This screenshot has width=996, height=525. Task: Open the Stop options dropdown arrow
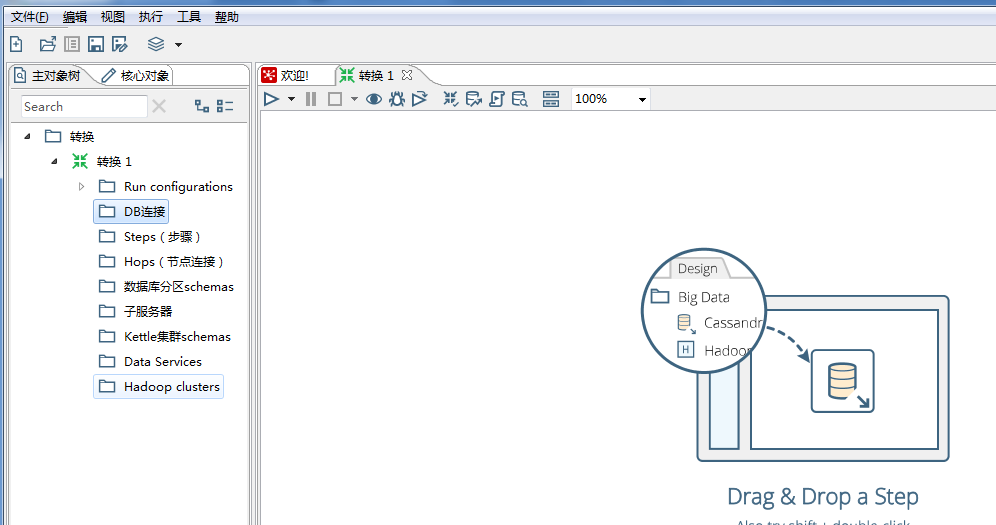coord(354,99)
